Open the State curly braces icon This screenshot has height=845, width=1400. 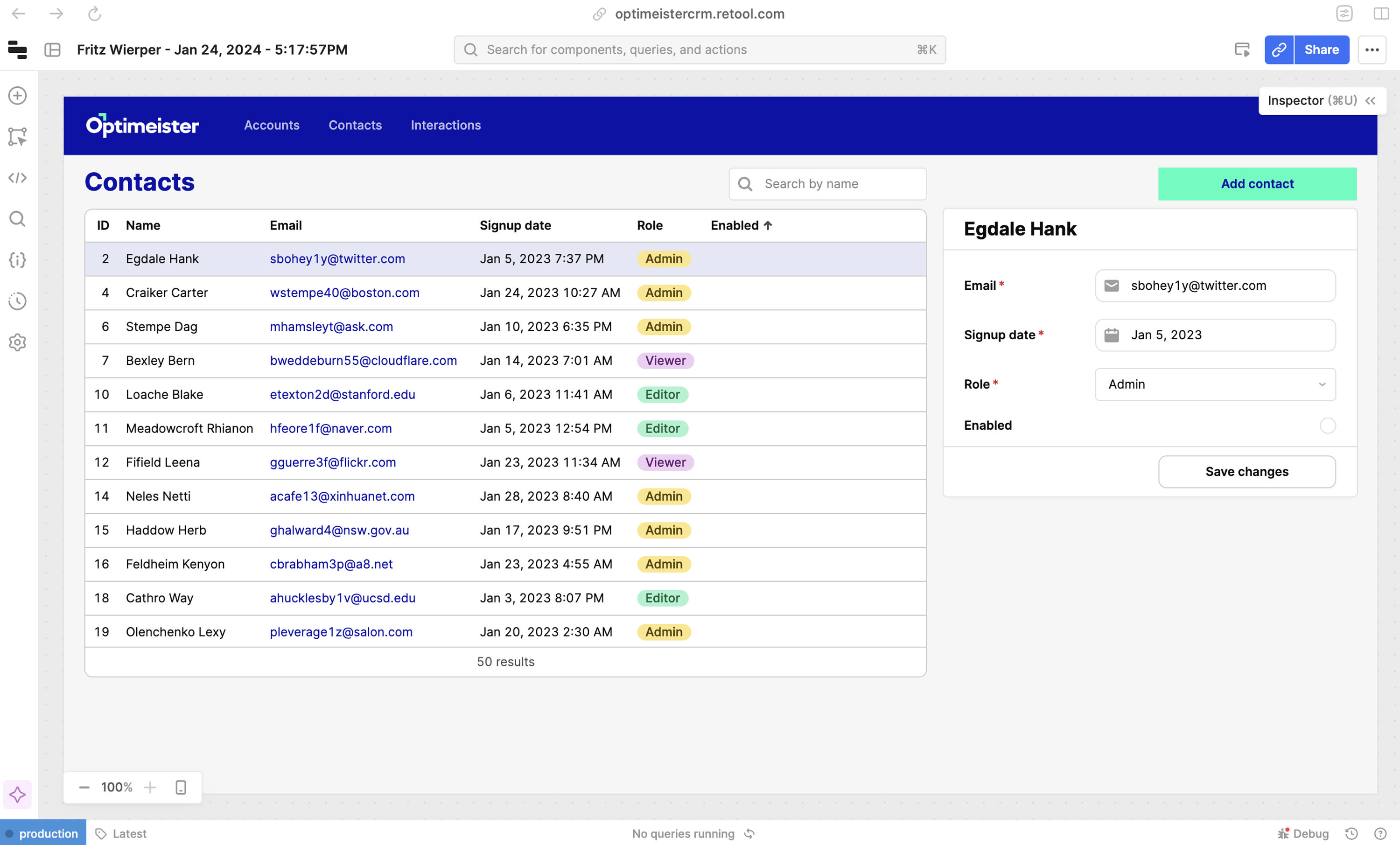pyautogui.click(x=18, y=260)
